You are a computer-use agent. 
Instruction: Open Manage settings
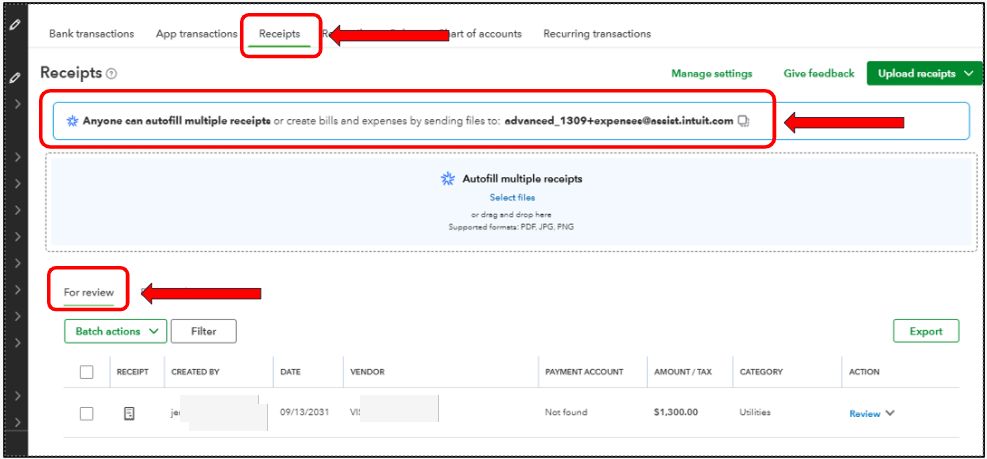tap(711, 74)
